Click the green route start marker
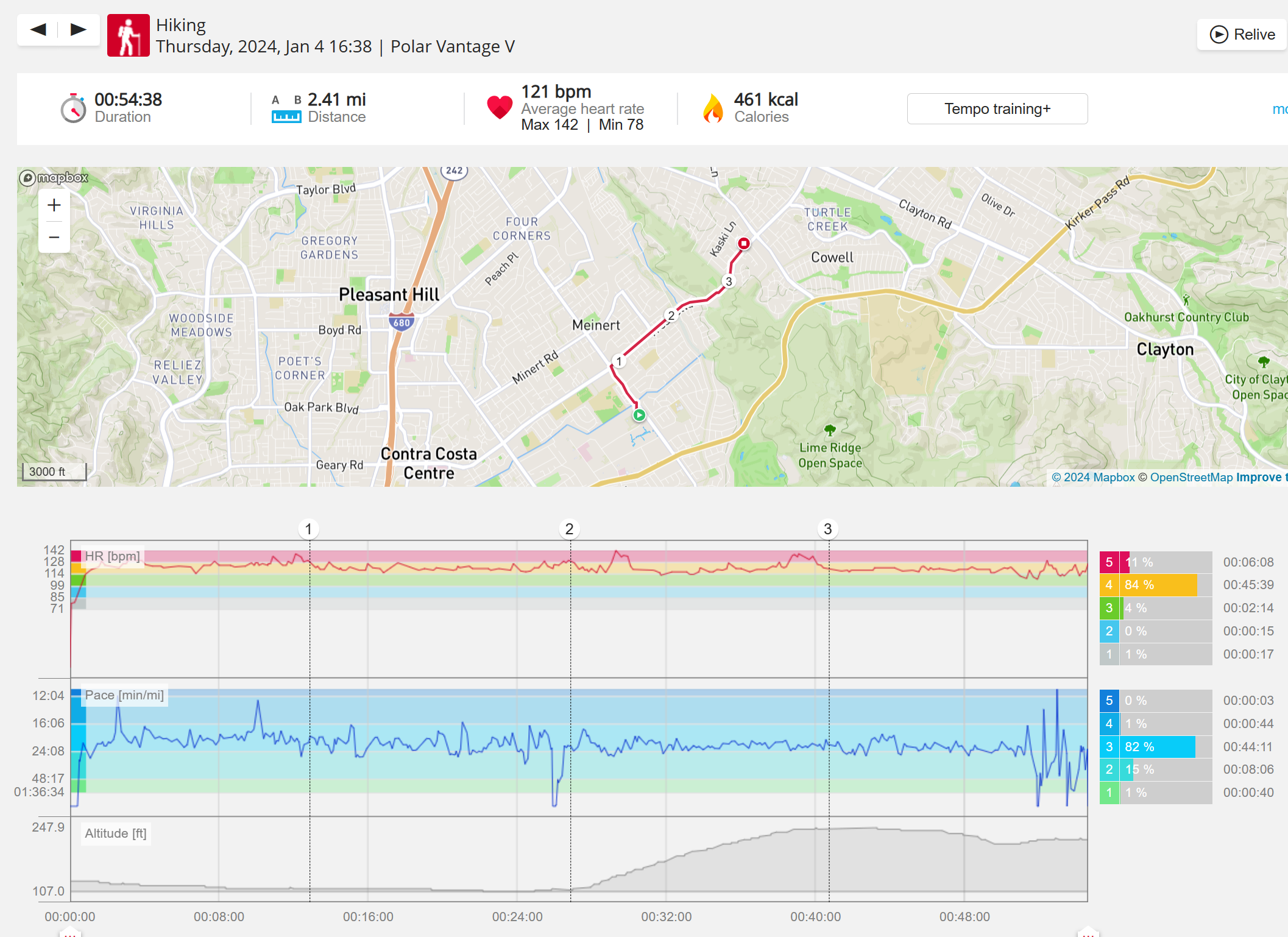This screenshot has width=1288, height=937. 639,415
